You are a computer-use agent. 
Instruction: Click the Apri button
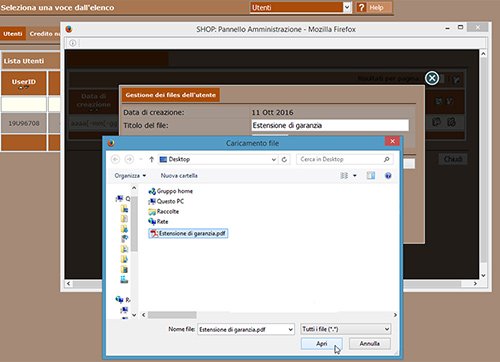[321, 344]
